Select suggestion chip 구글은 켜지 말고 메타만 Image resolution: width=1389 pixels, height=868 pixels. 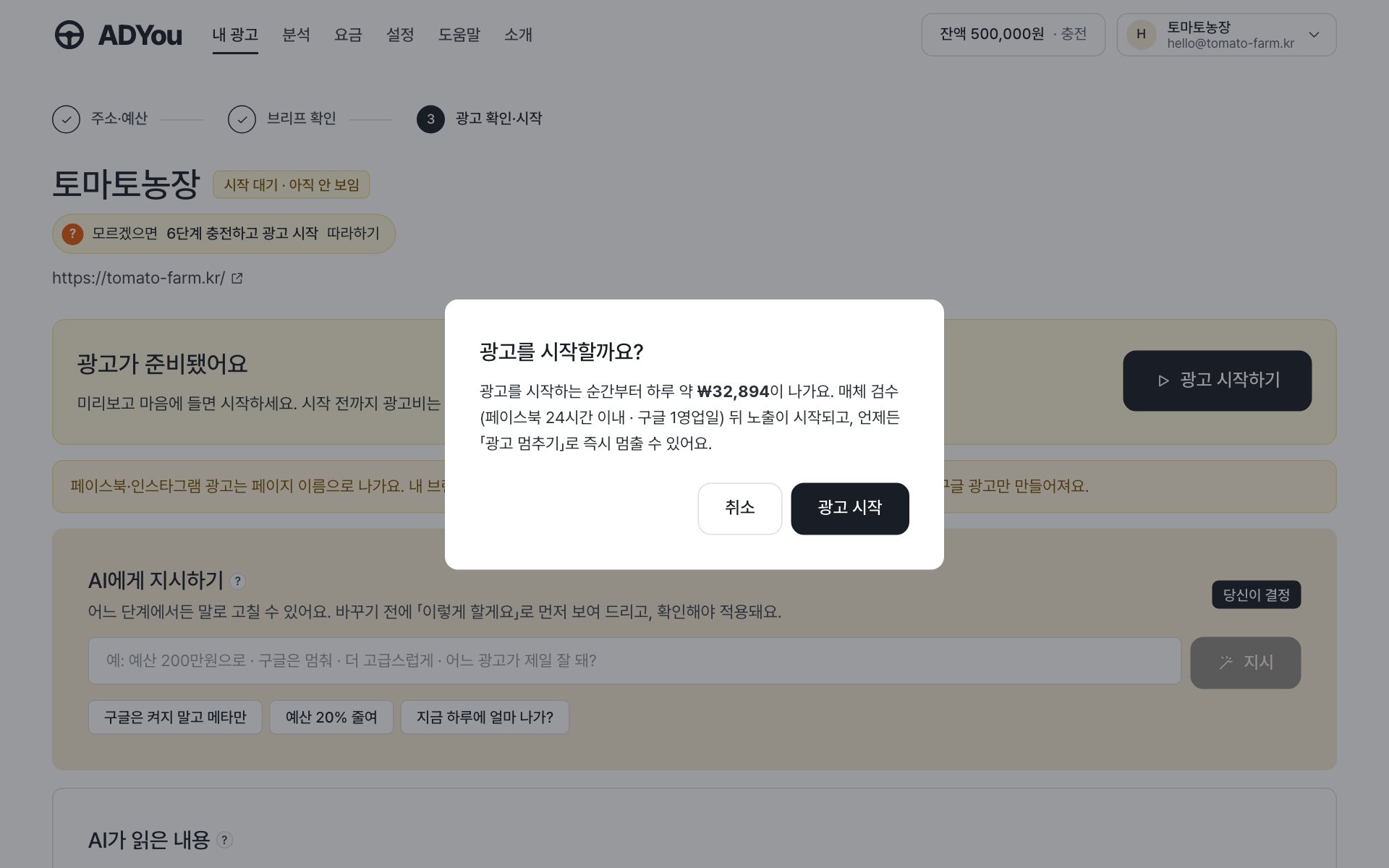175,717
